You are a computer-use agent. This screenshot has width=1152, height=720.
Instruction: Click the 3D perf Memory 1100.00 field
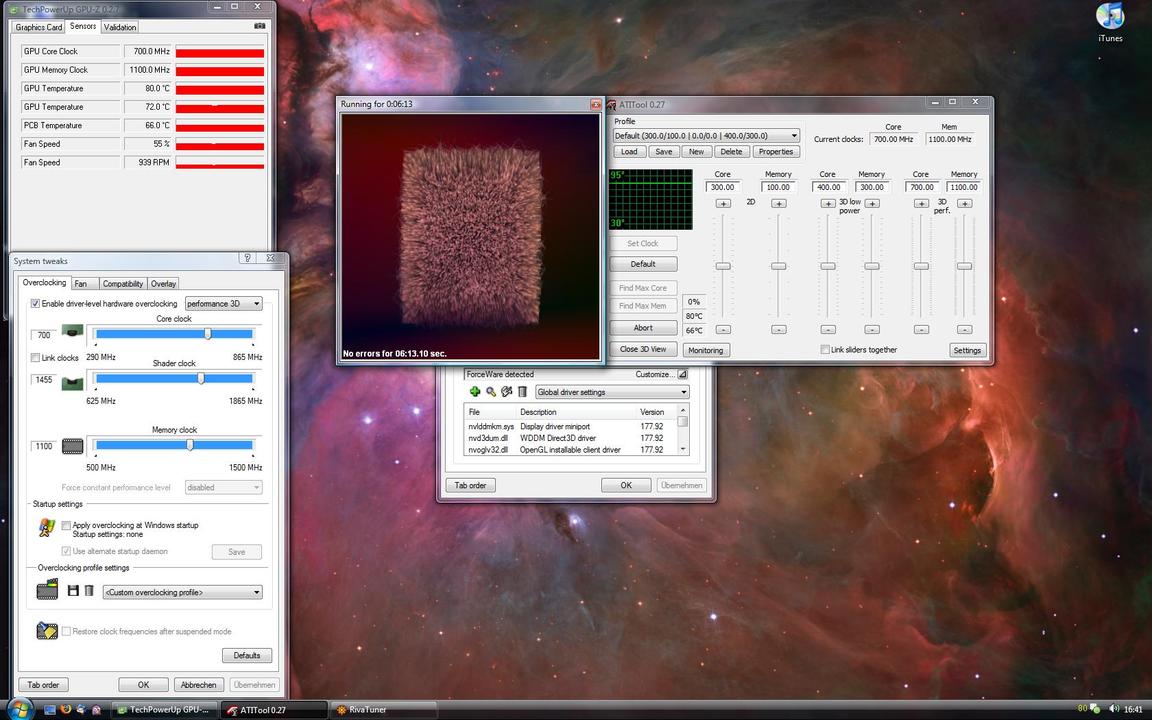(x=964, y=187)
